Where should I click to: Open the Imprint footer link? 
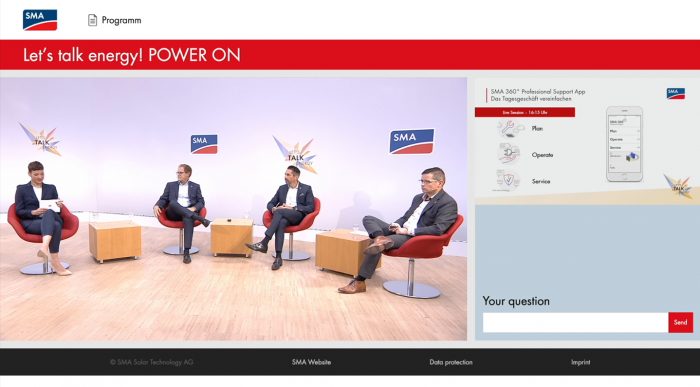[580, 362]
